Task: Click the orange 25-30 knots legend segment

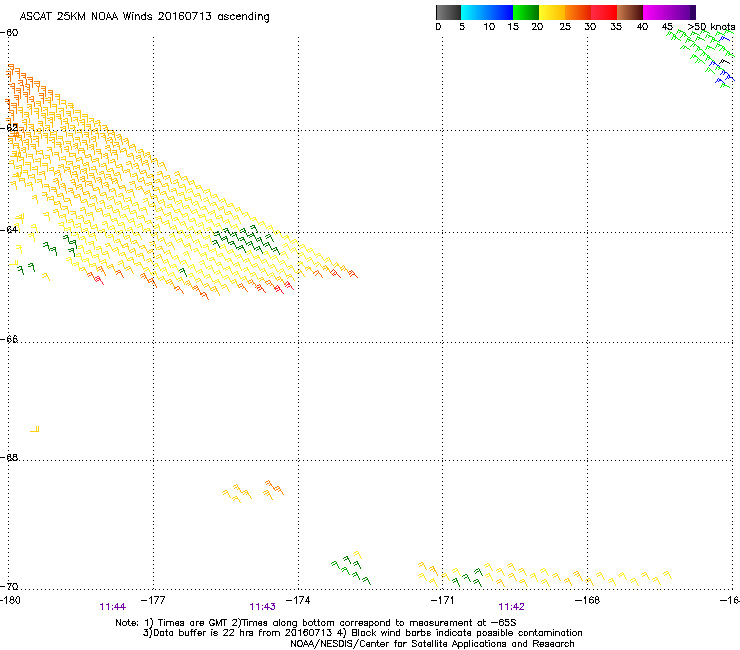Action: (578, 12)
